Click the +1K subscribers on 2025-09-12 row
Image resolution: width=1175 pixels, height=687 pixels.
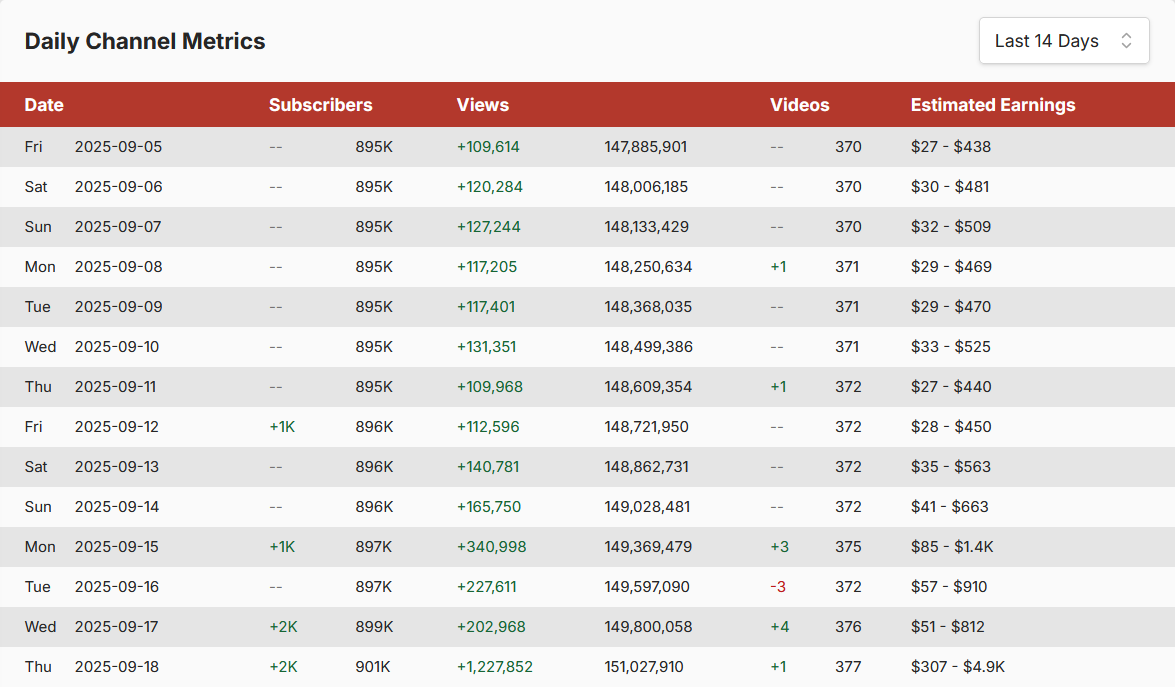click(x=283, y=427)
